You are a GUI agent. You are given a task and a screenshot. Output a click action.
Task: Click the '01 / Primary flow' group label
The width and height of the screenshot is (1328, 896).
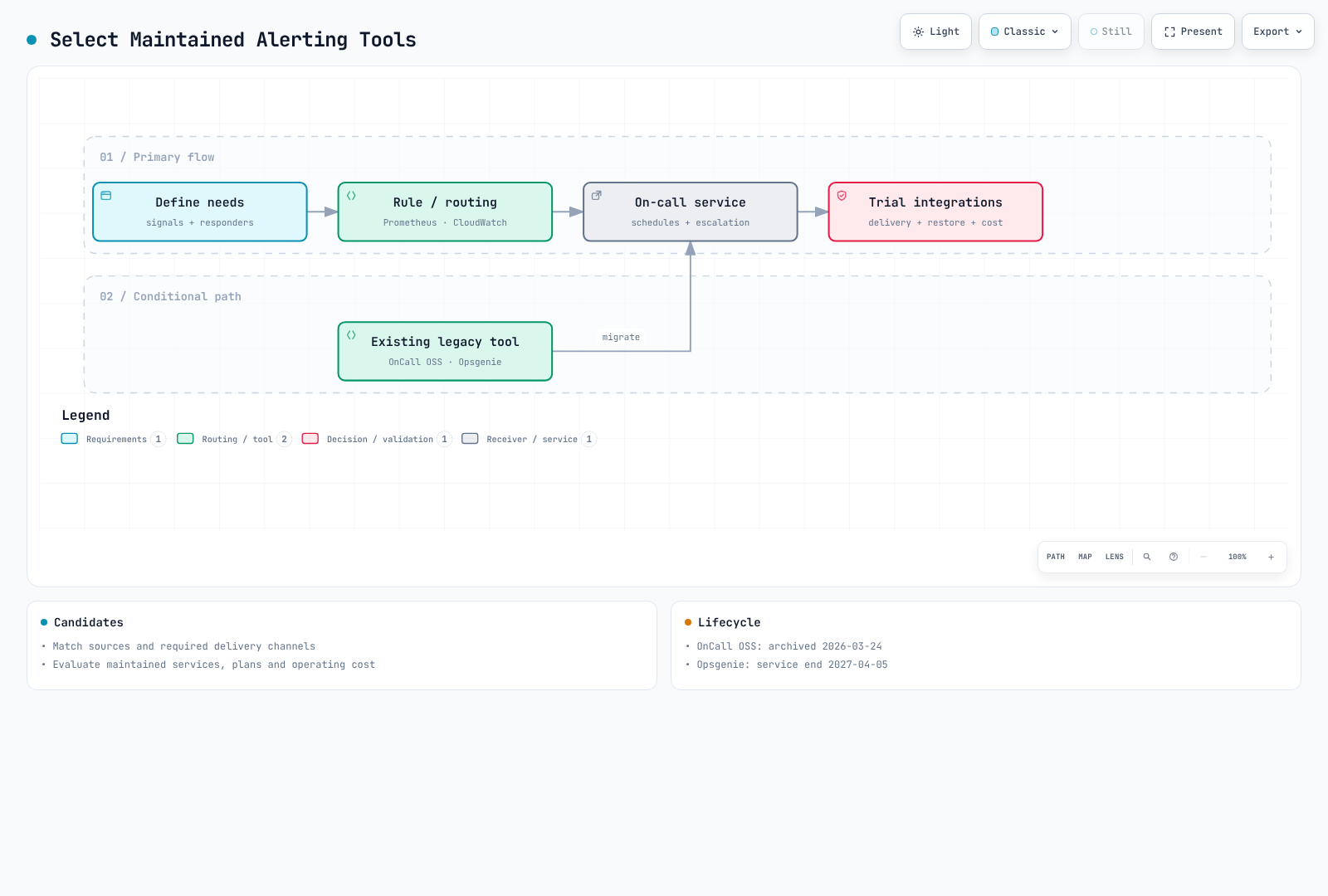pos(157,157)
